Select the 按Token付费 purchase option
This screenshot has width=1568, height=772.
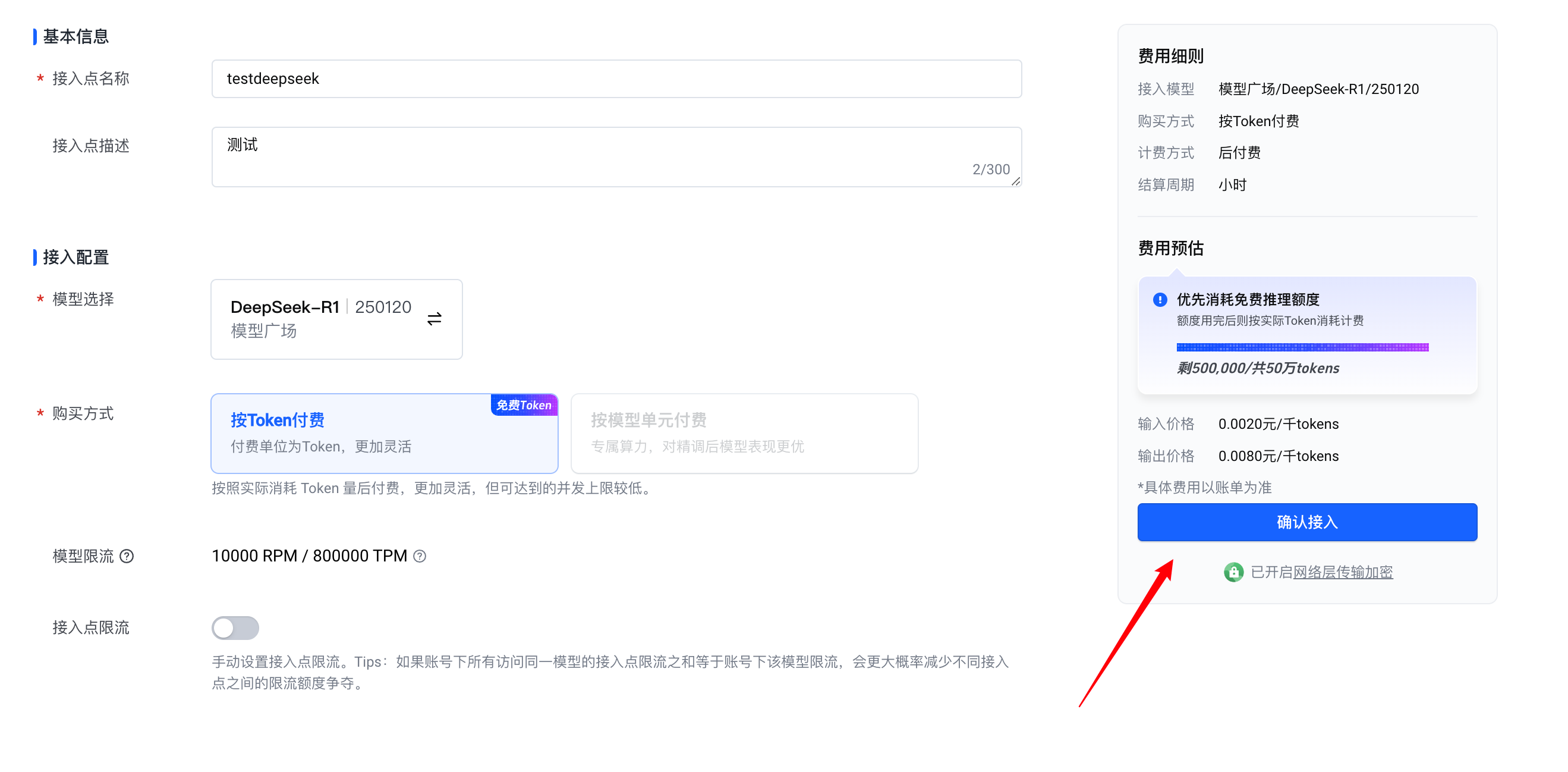383,433
